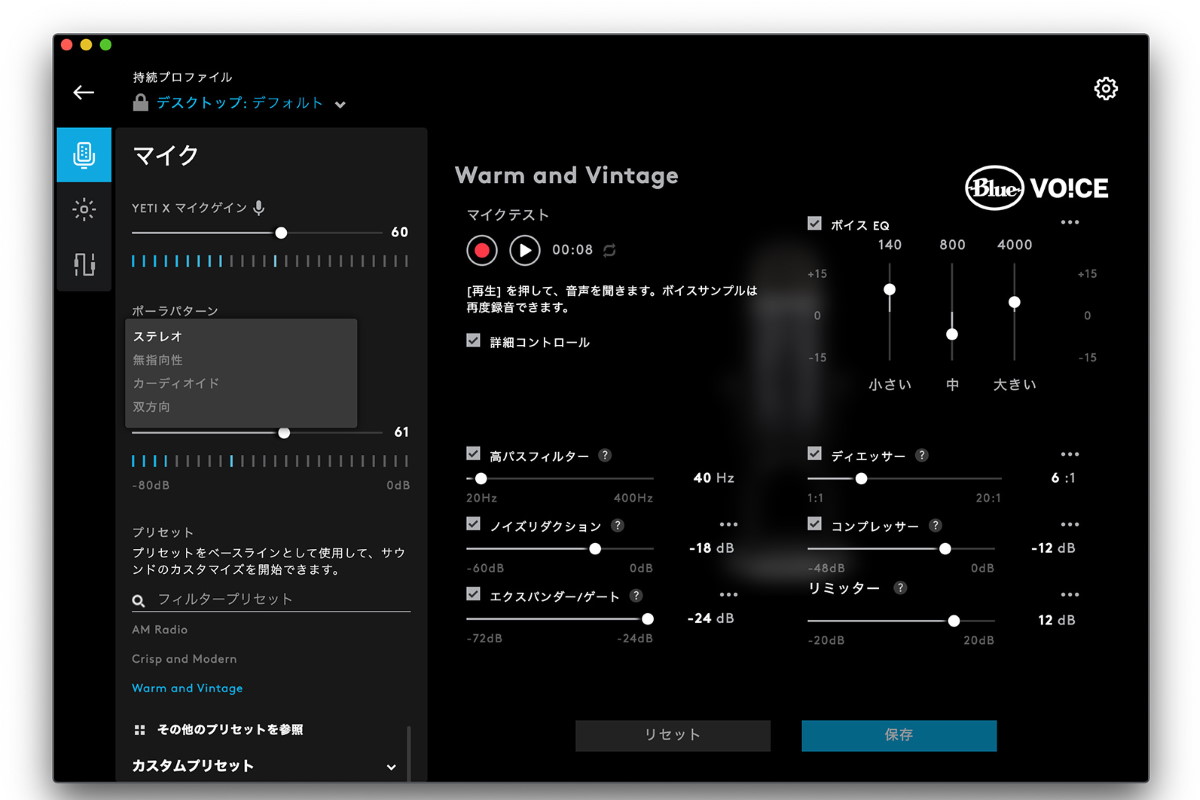Select the microphone tab in sidebar
Viewport: 1200px width, 800px height.
[x=84, y=154]
